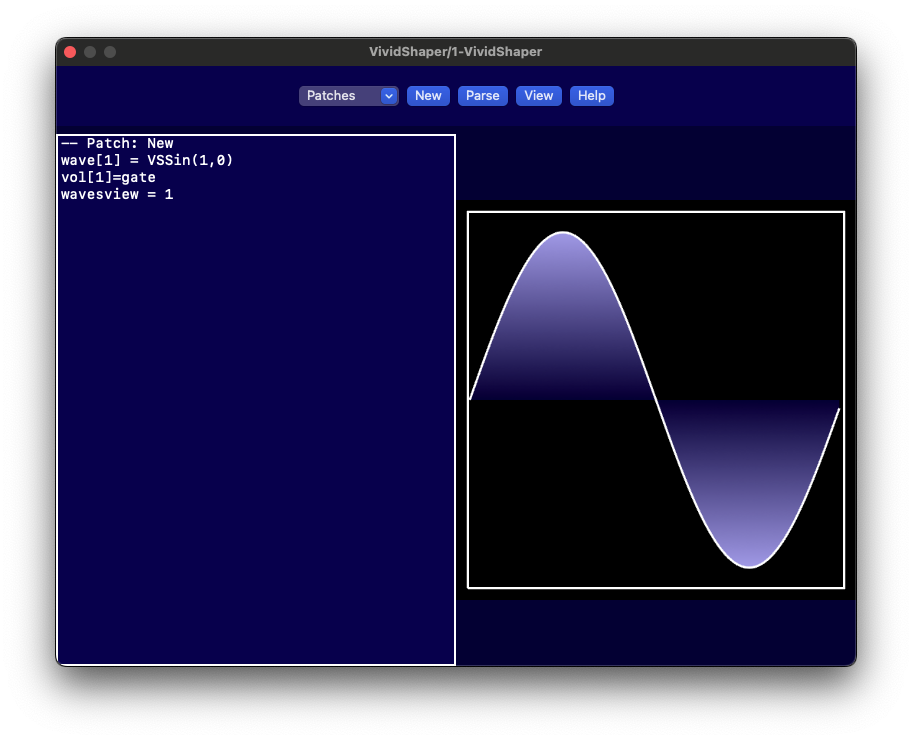Viewport: 912px width, 740px height.
Task: Click the Parse button
Action: [482, 96]
